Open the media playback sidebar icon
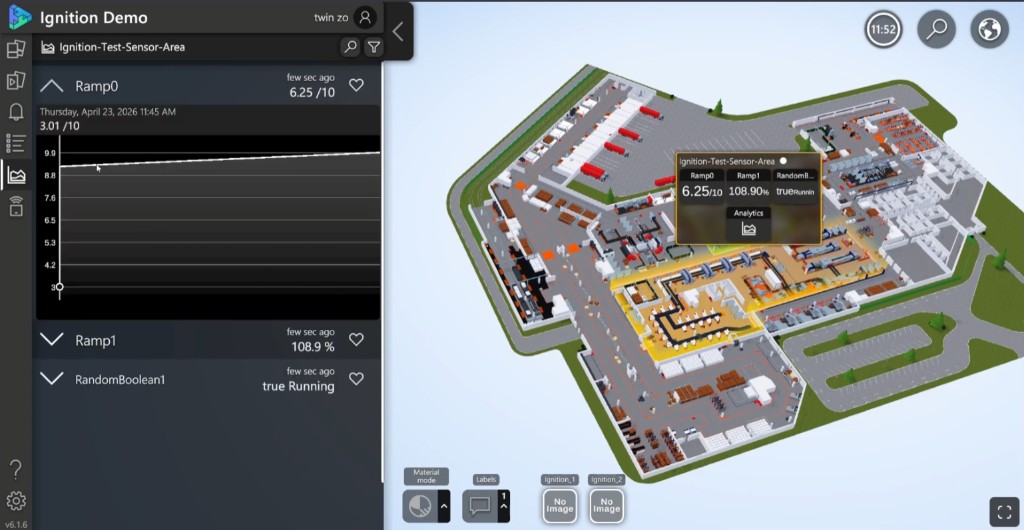Viewport: 1024px width, 530px height. coord(16,80)
